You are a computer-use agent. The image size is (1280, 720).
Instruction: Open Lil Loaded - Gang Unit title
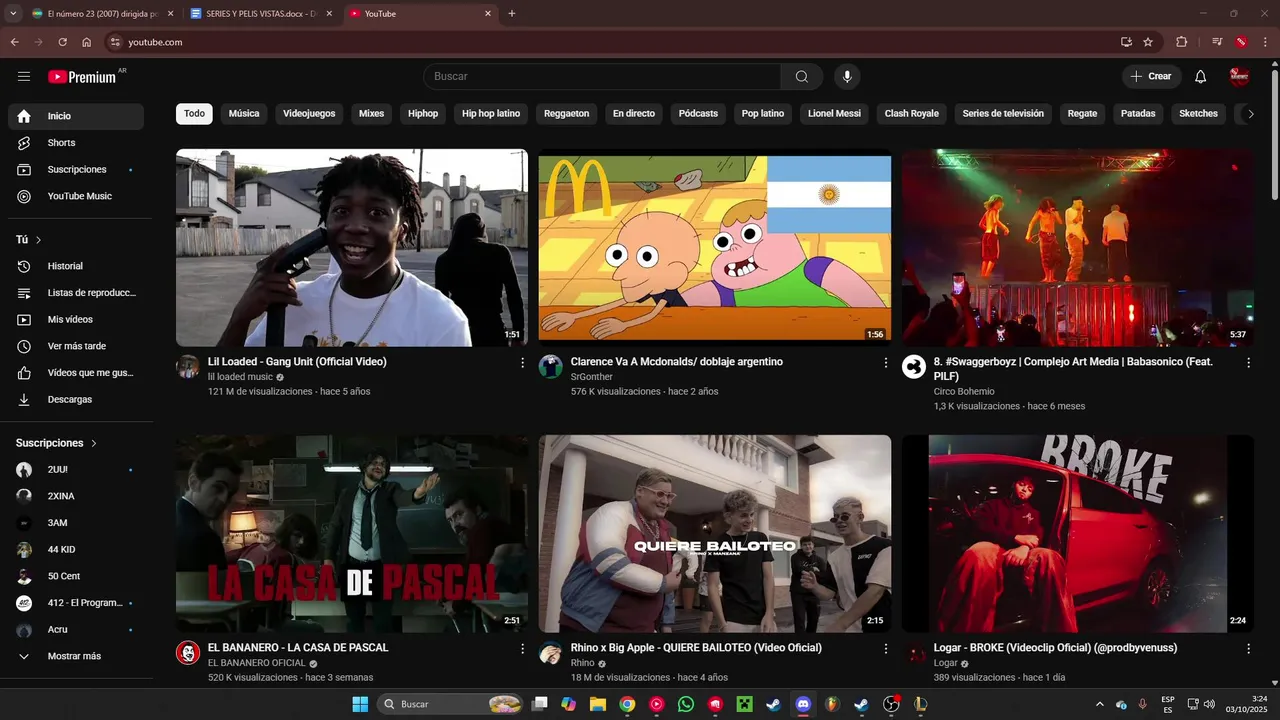tap(297, 362)
